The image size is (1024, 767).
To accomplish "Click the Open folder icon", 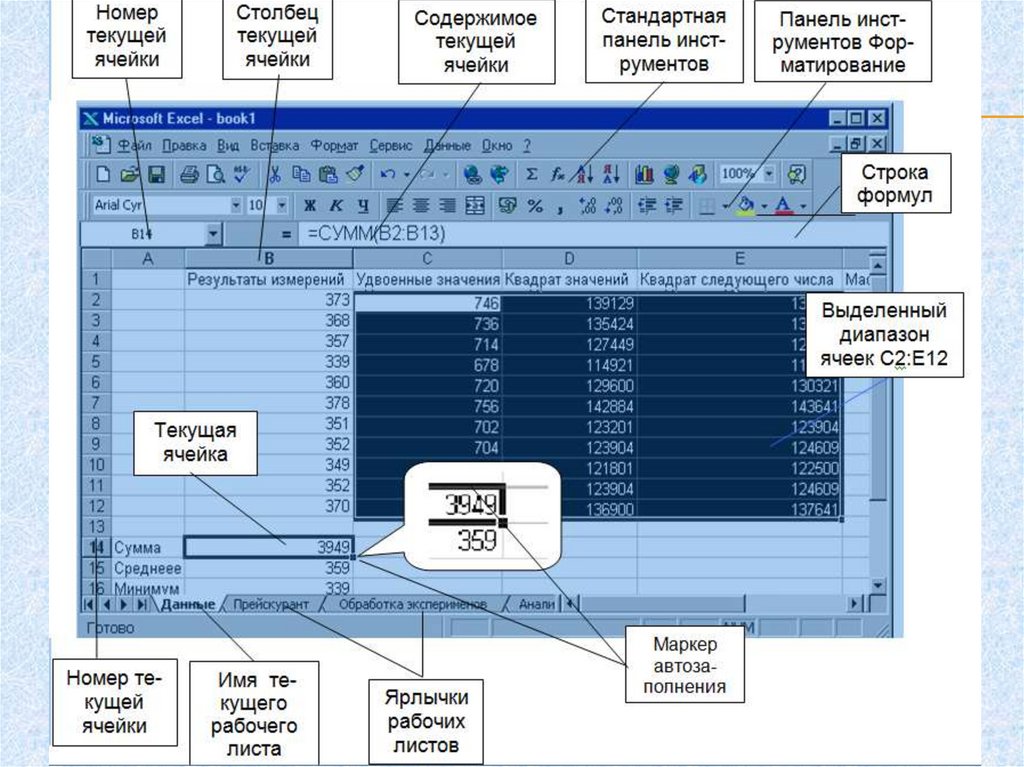I will pyautogui.click(x=129, y=174).
